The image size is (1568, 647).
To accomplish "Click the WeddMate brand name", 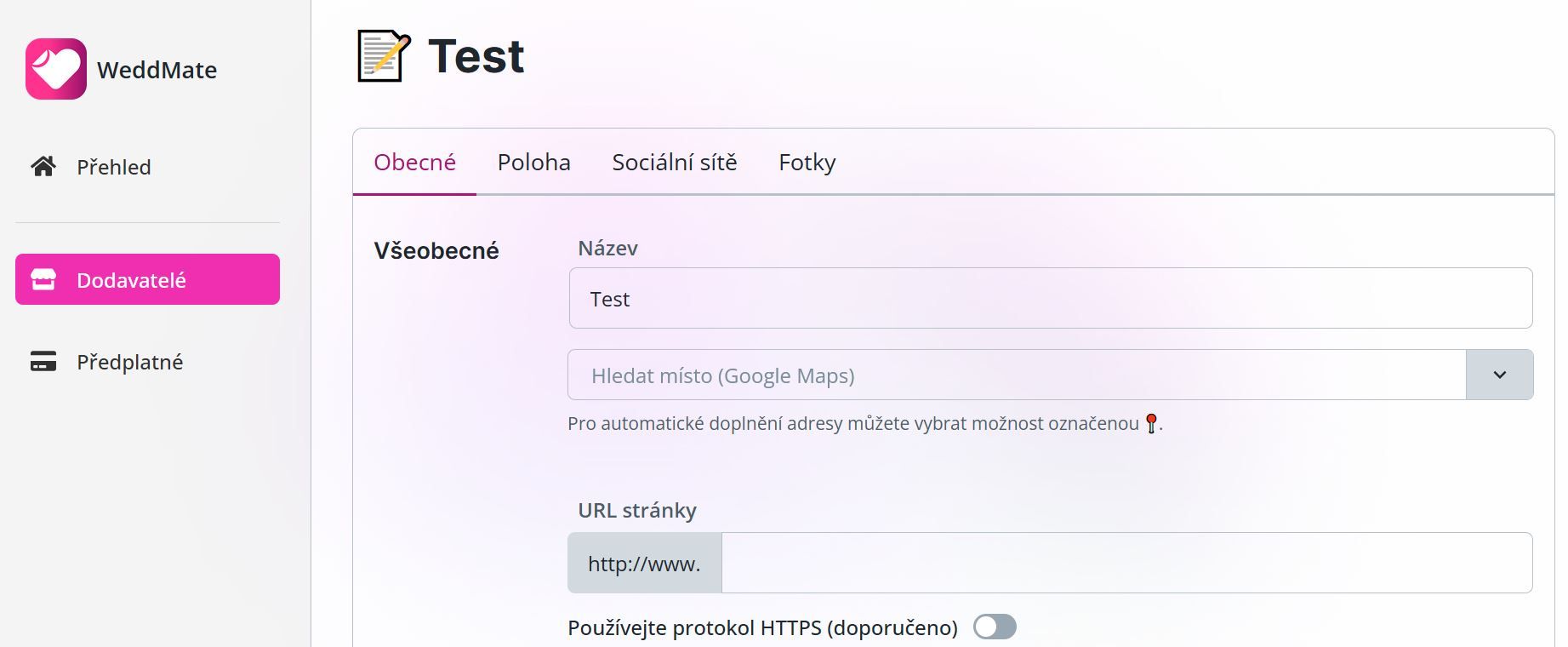I will pos(157,70).
